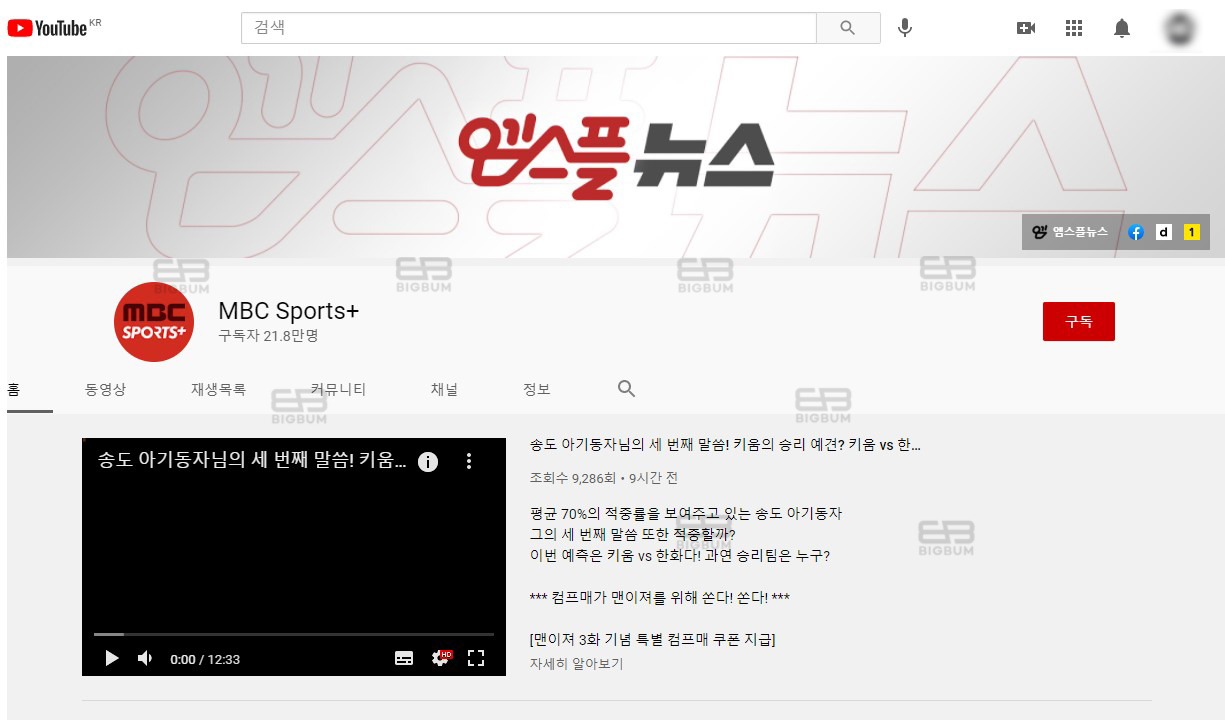Search within the channel using magnifier
This screenshot has height=720, width=1225.
(x=627, y=389)
